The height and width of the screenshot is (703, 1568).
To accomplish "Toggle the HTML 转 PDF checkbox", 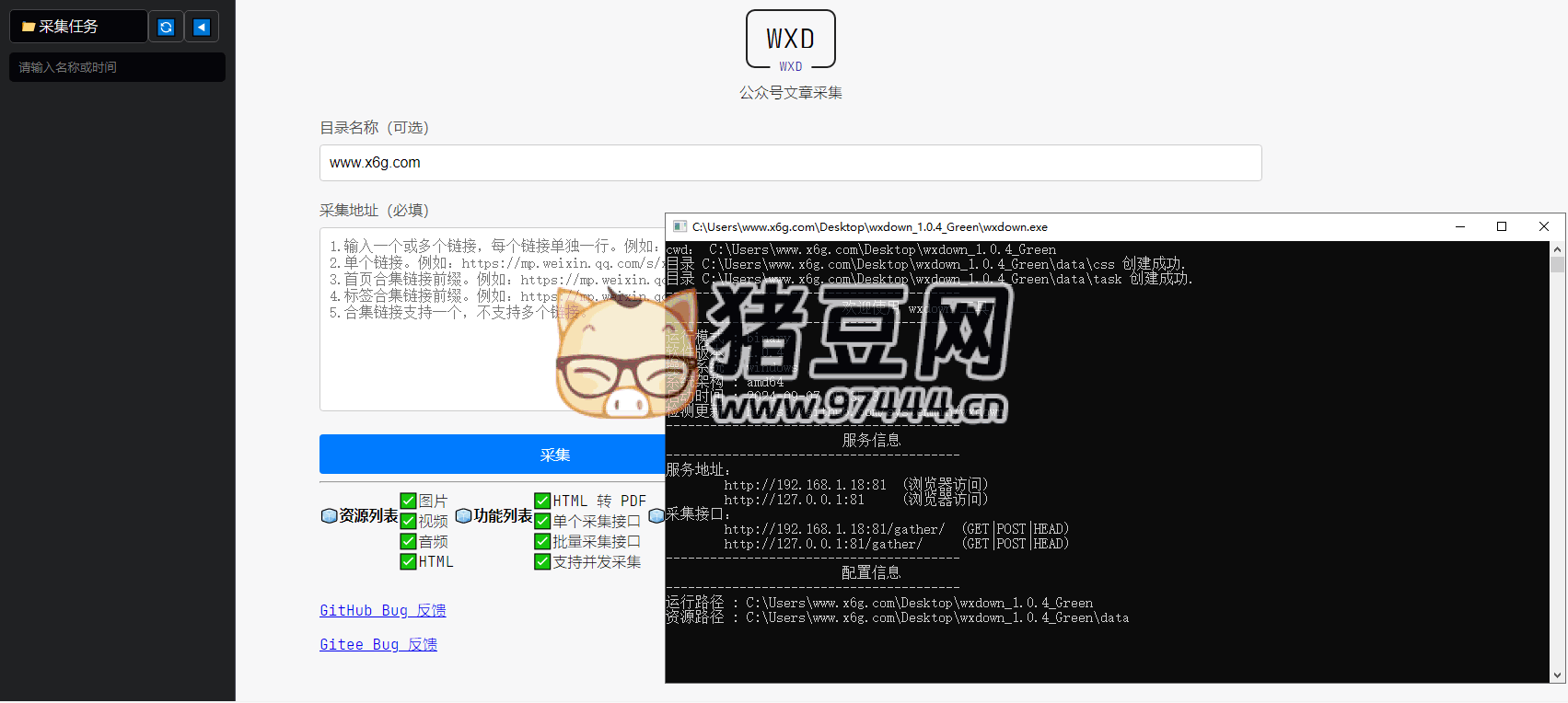I will click(542, 501).
